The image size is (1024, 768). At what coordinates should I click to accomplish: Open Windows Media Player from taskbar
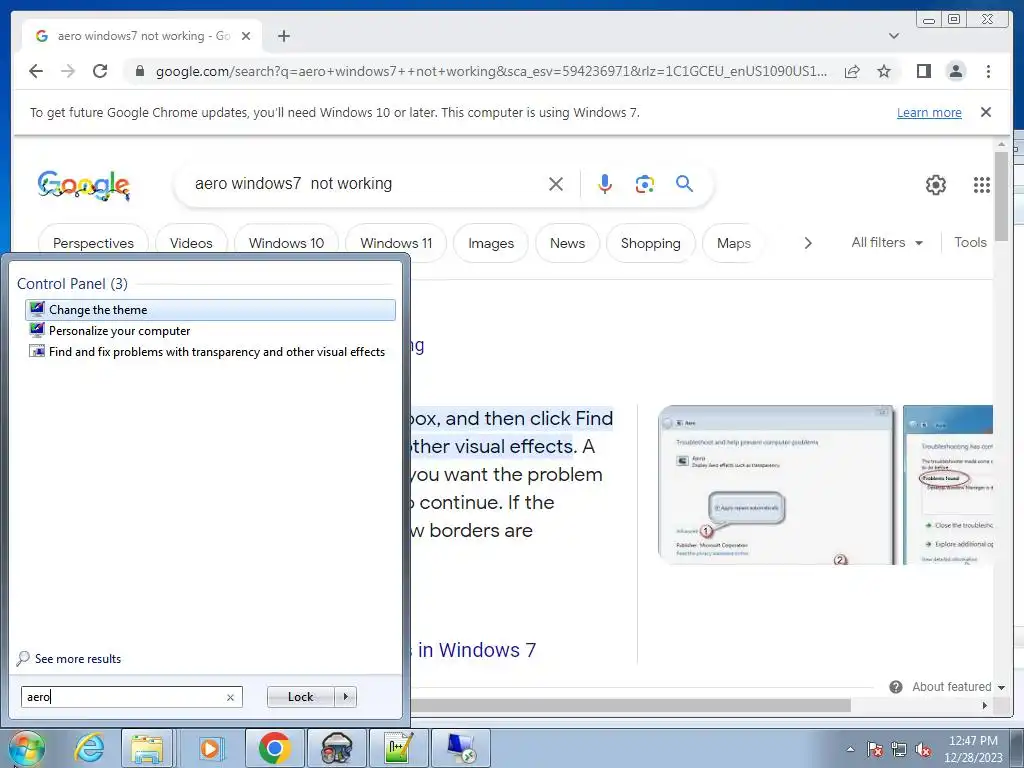210,748
